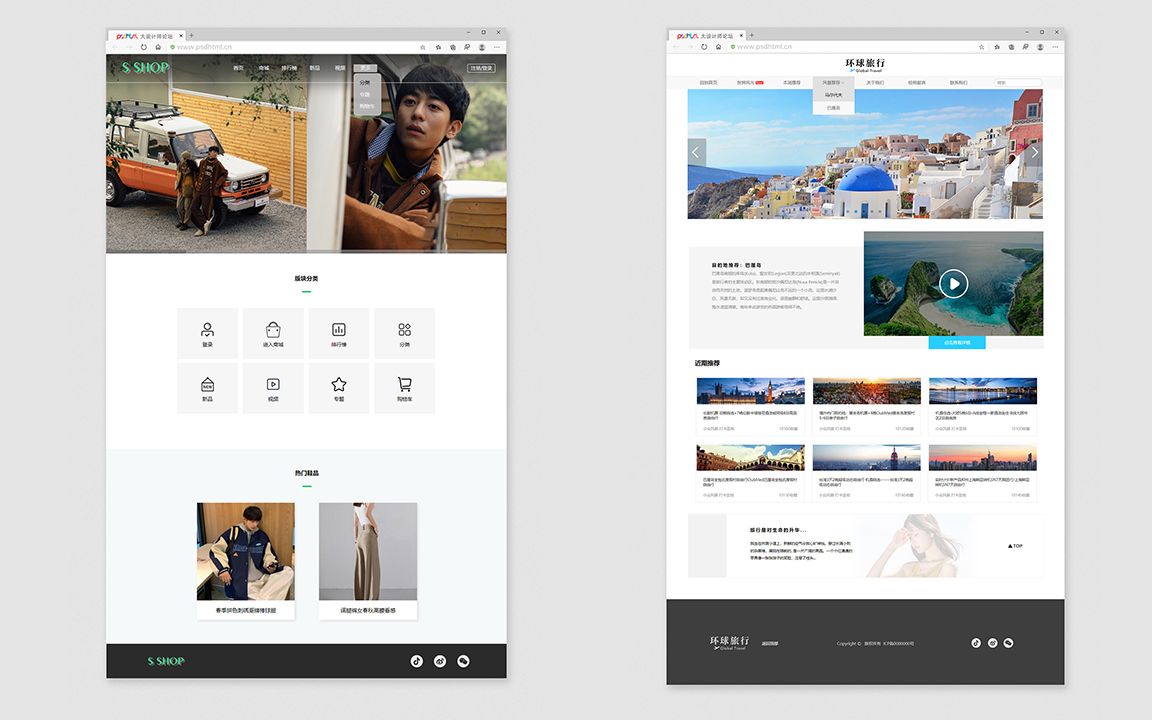Click the 分类 grid icon

pos(404,331)
